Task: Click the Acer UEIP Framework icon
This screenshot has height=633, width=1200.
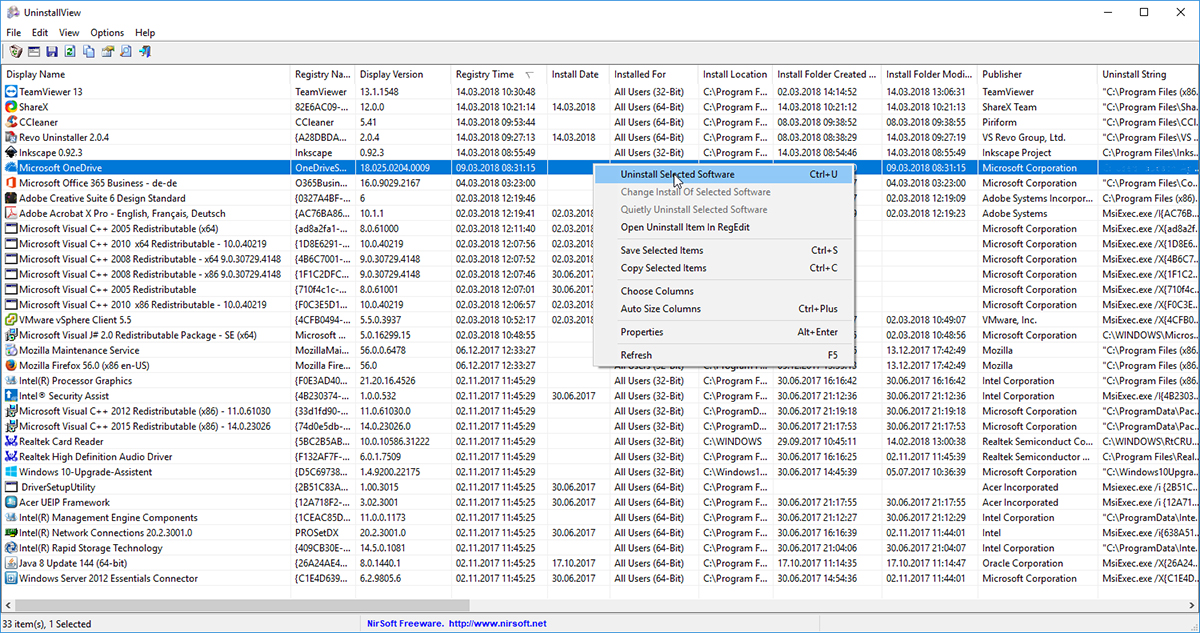Action: coord(11,502)
